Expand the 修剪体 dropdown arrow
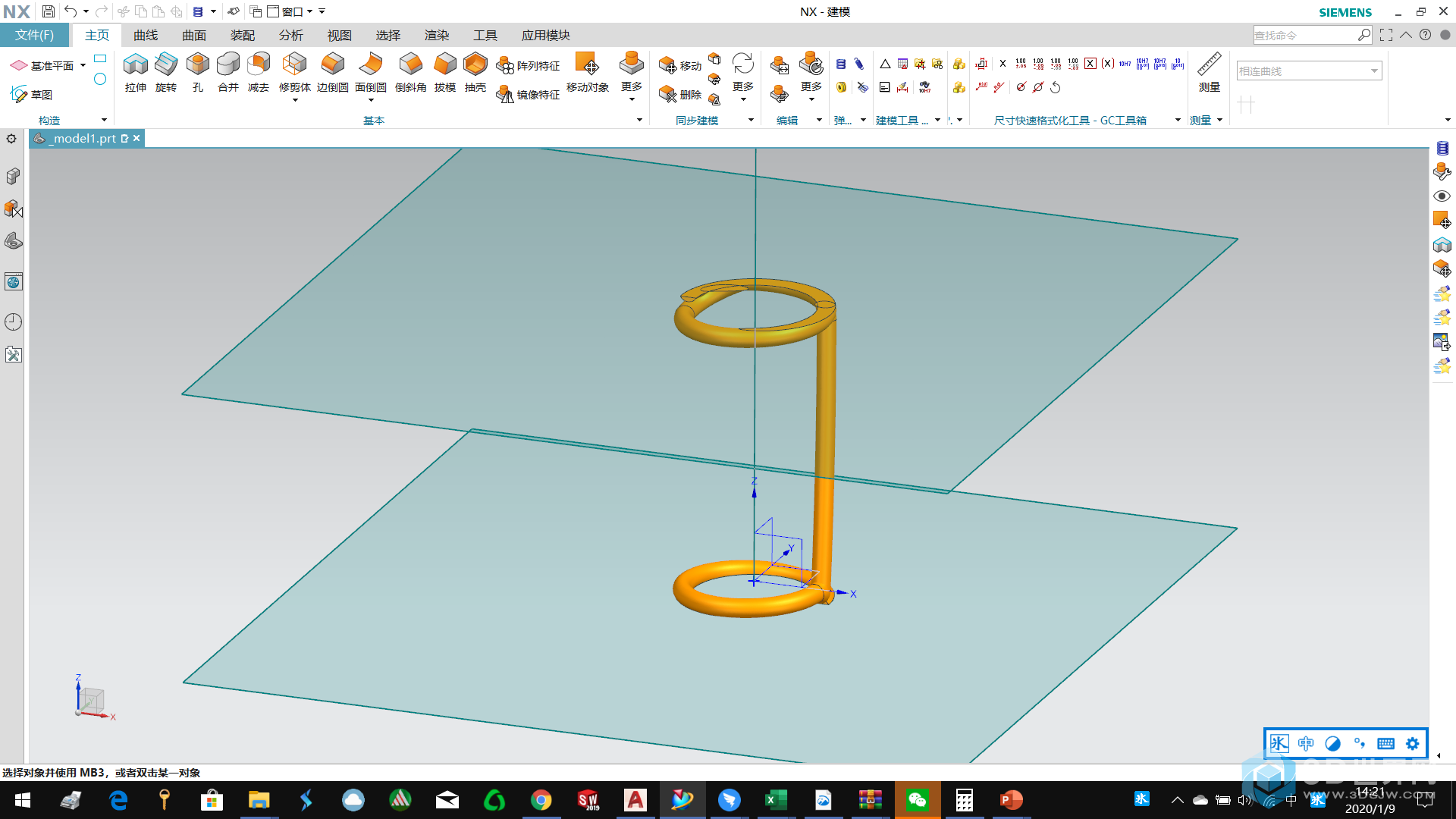The height and width of the screenshot is (819, 1456). 295,99
